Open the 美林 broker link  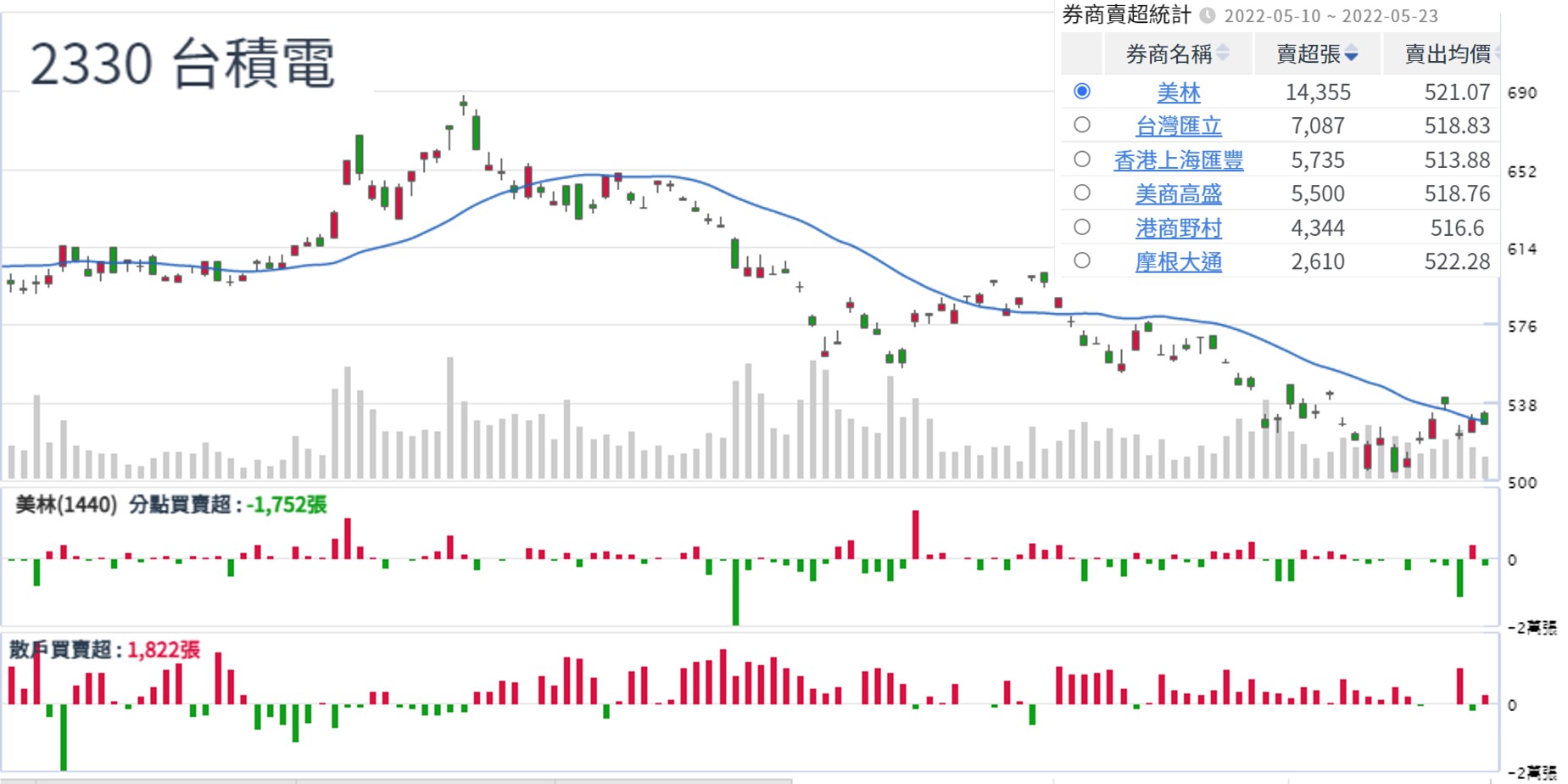1179,92
